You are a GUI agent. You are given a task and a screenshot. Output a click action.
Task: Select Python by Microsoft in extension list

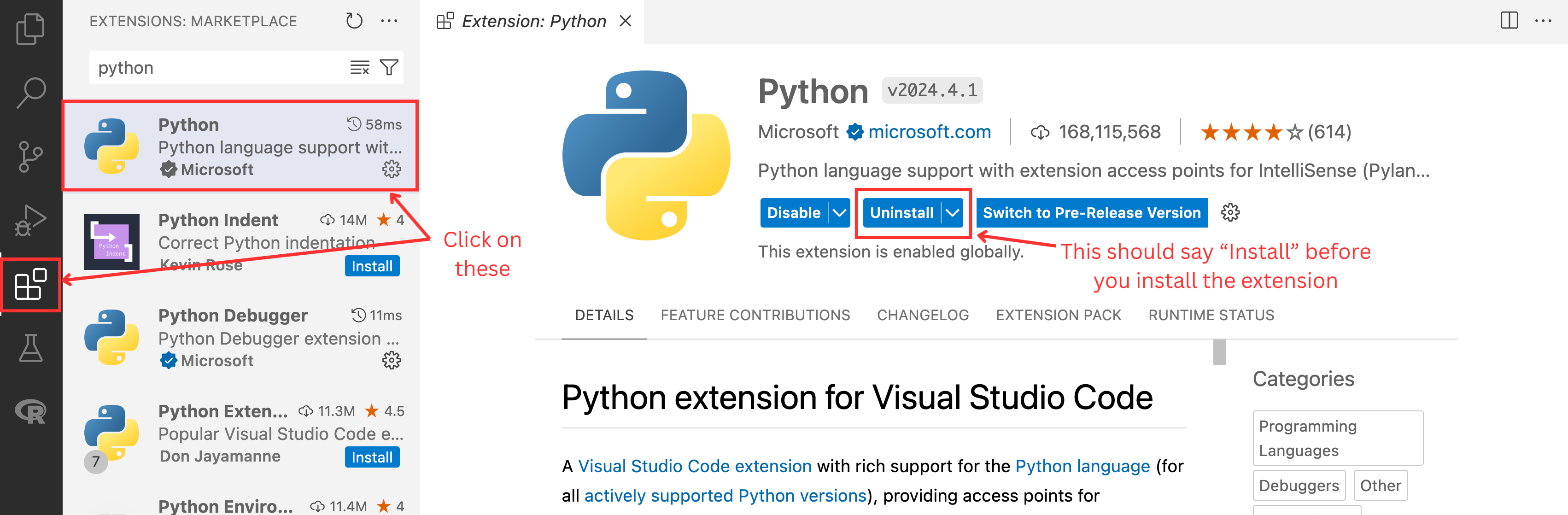coord(241,146)
